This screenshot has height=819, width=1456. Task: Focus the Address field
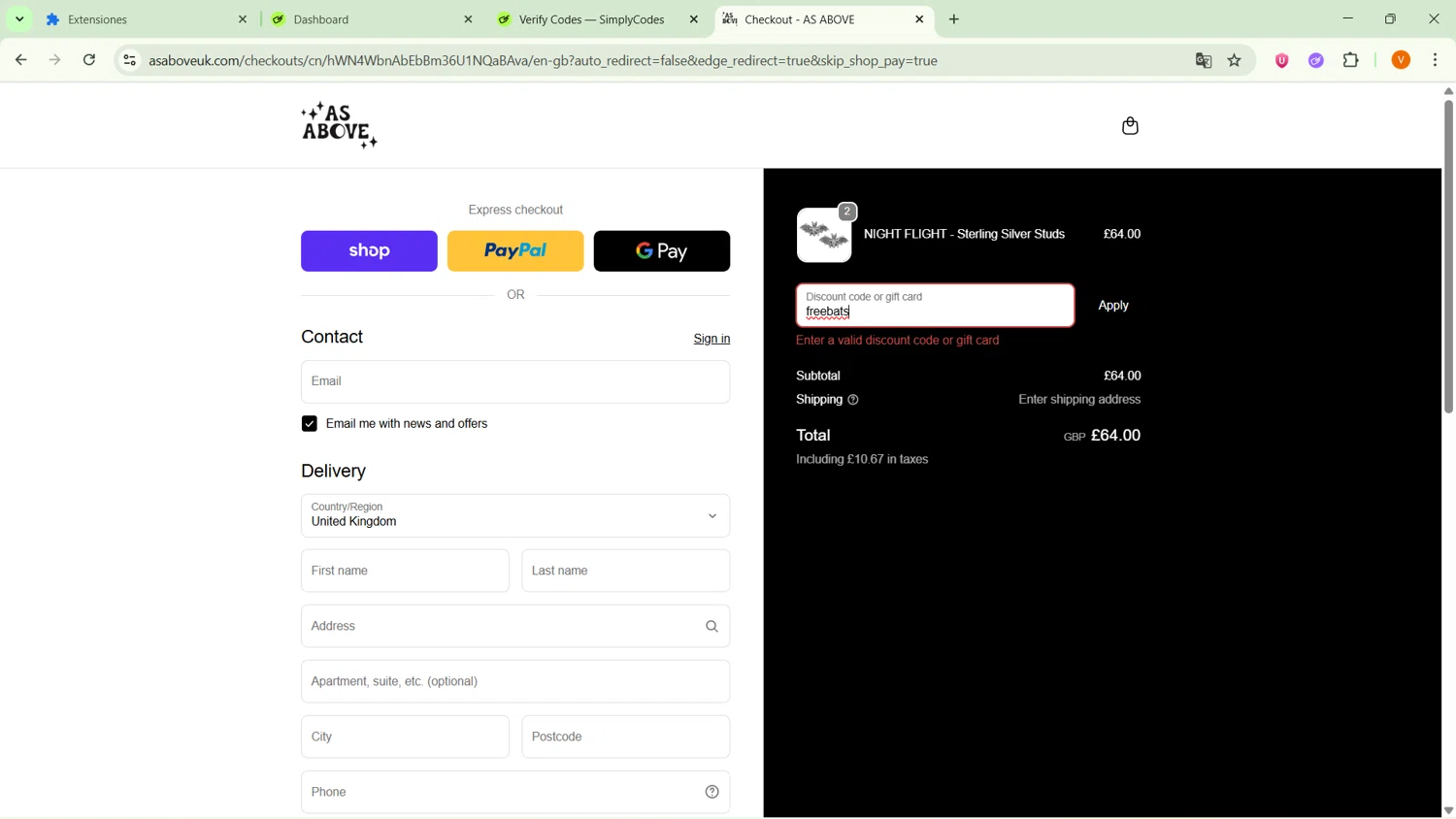(x=515, y=627)
